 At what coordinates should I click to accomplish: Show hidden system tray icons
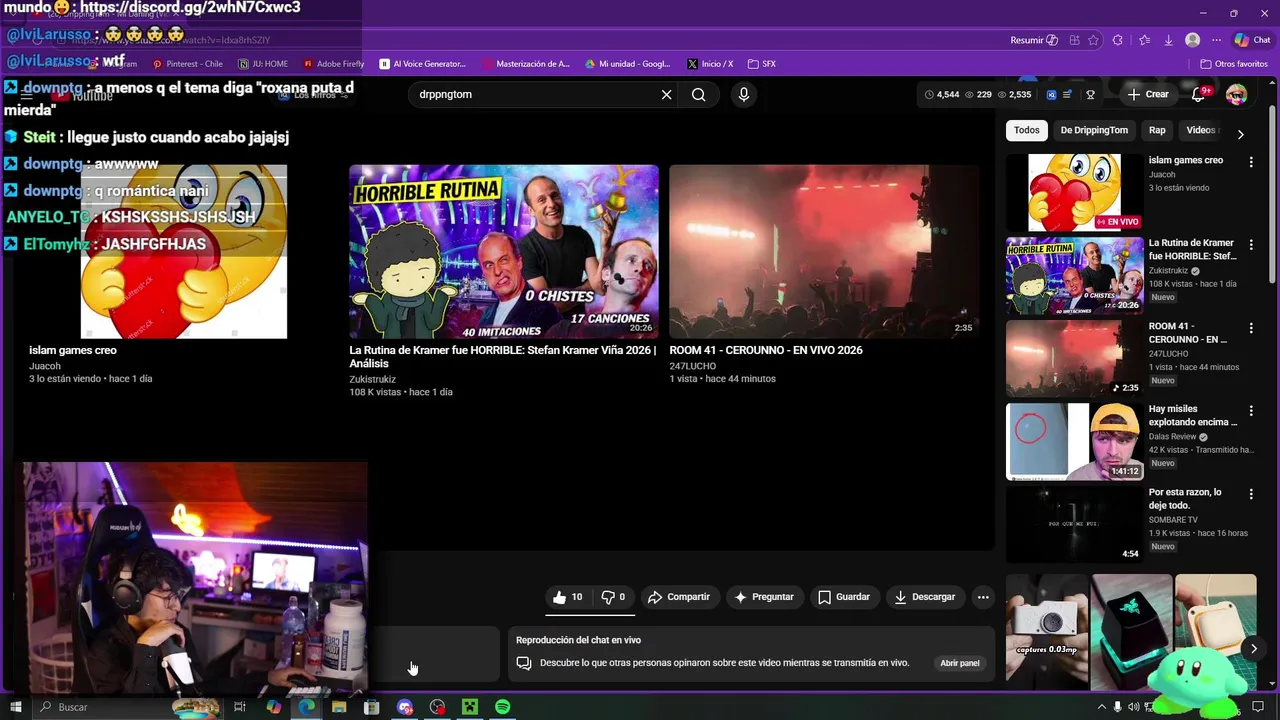pos(1102,707)
